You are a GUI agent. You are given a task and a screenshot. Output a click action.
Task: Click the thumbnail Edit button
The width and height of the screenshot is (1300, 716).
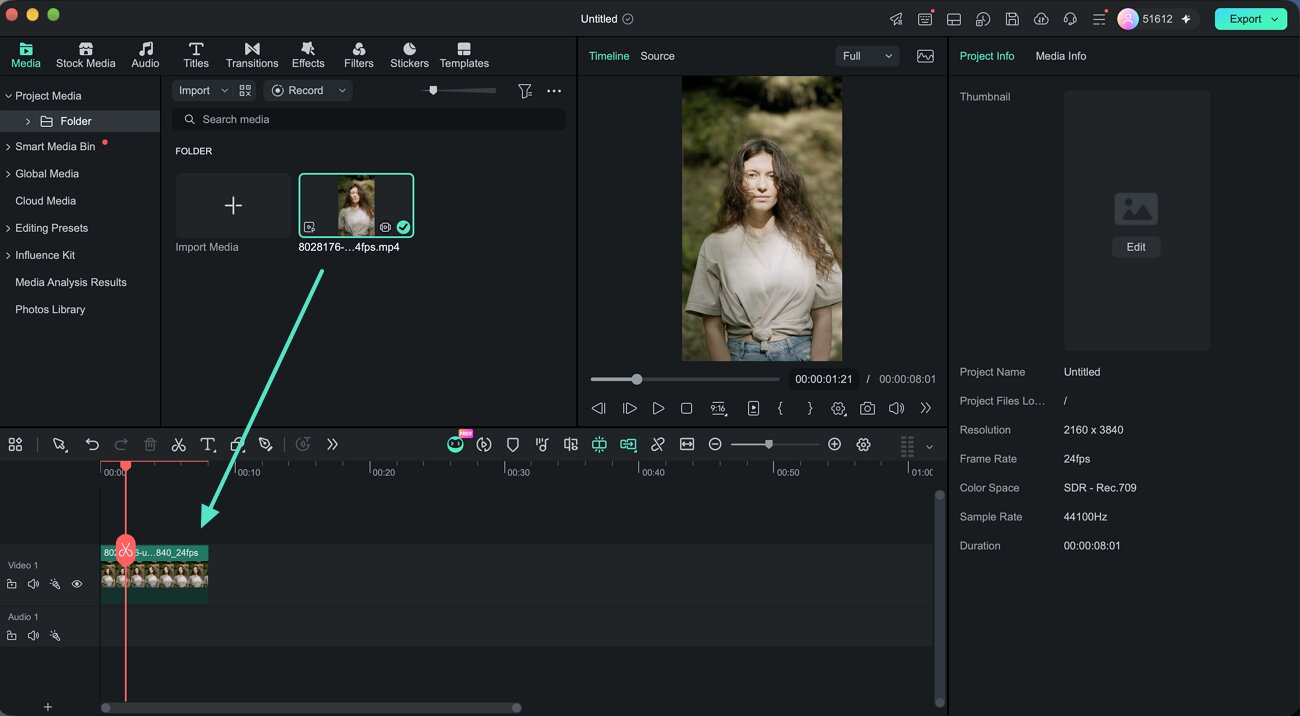pos(1136,247)
